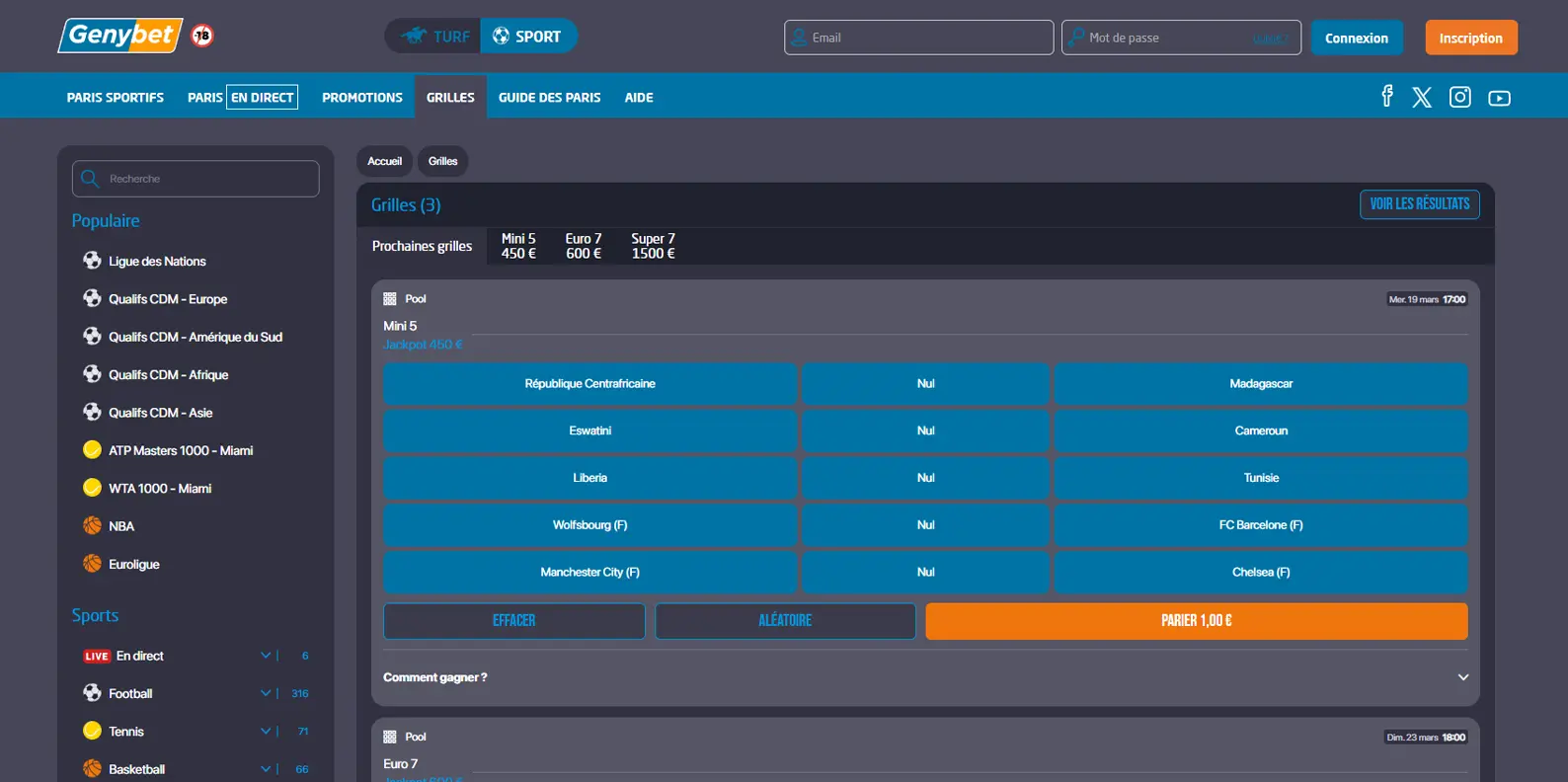Click basketball icon in Sports Basketball row

point(92,769)
